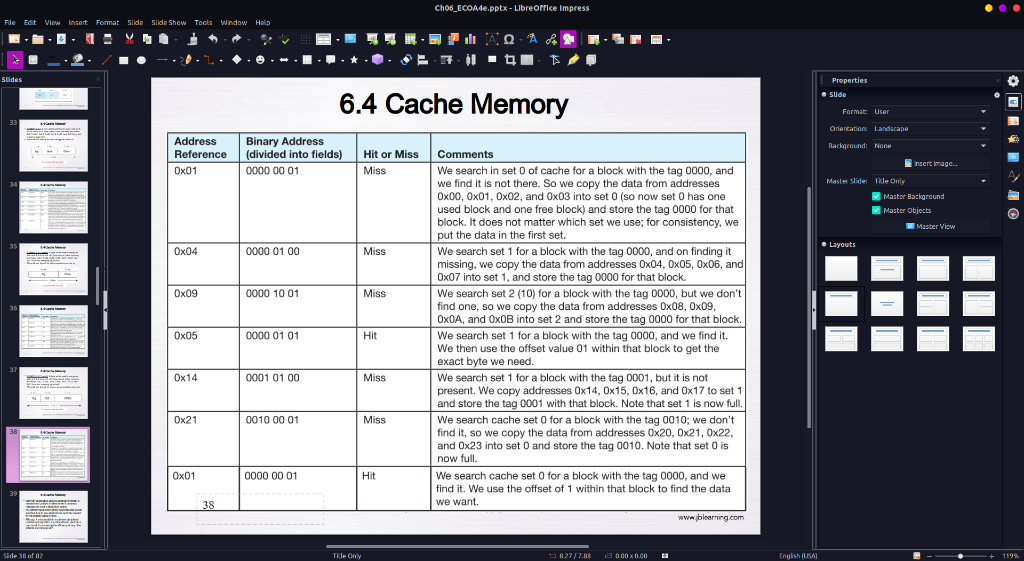Open Navigator compass icon in sidebar

[x=1013, y=214]
